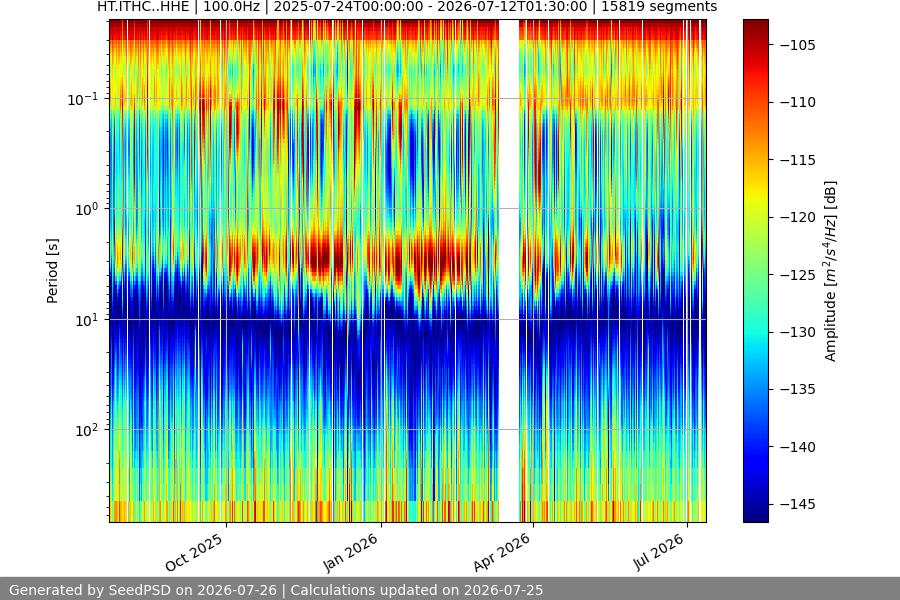
Task: Click the white data gap before Apr 2026
Action: pyautogui.click(x=509, y=271)
